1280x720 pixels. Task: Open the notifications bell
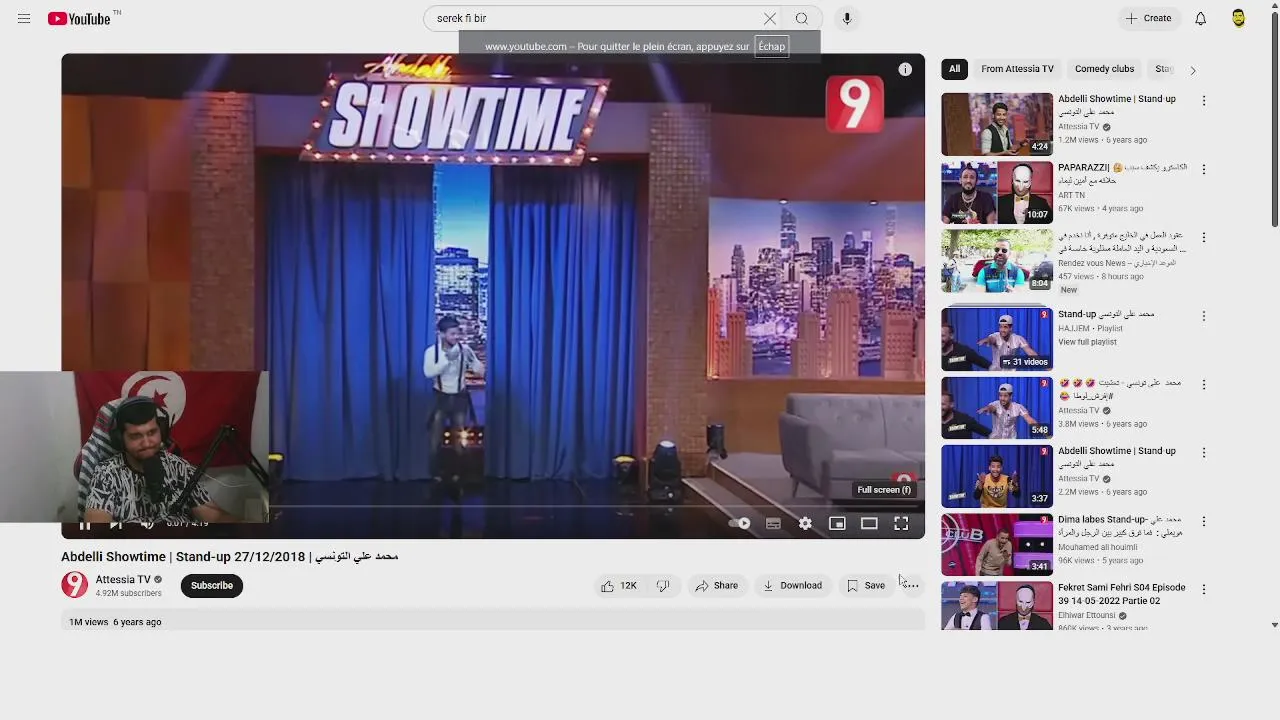point(1201,19)
